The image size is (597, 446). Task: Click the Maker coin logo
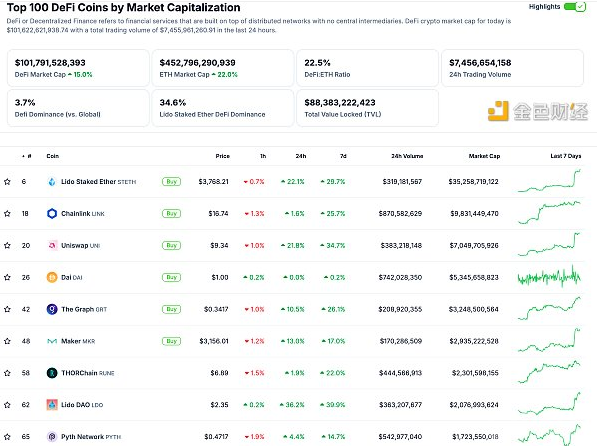[x=52, y=341]
